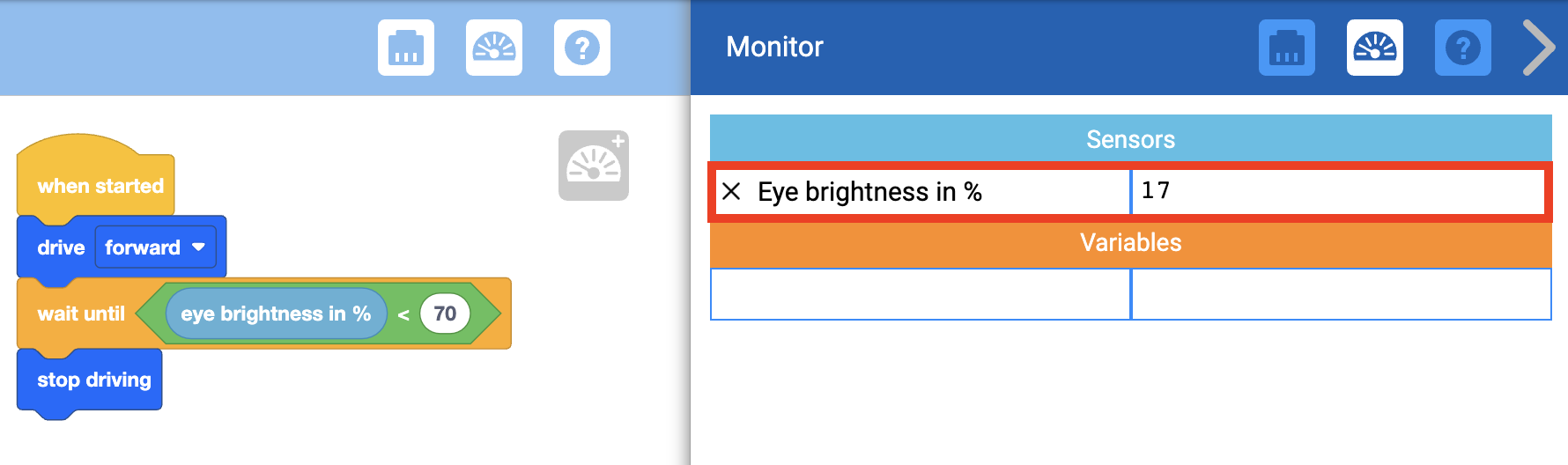Click the 70 value field in comparison block
The image size is (1568, 465).
coord(445,314)
